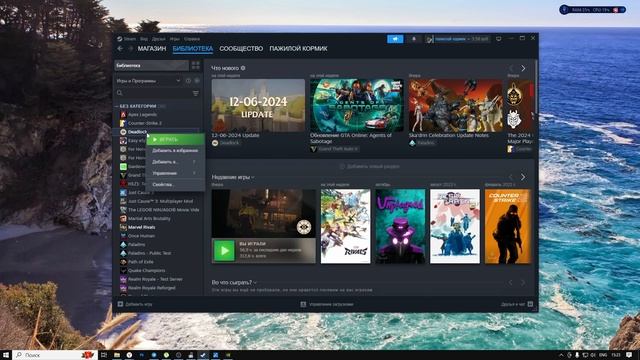Image resolution: width=640 pixels, height=360 pixels.
Task: Click the library search field
Action: (152, 93)
